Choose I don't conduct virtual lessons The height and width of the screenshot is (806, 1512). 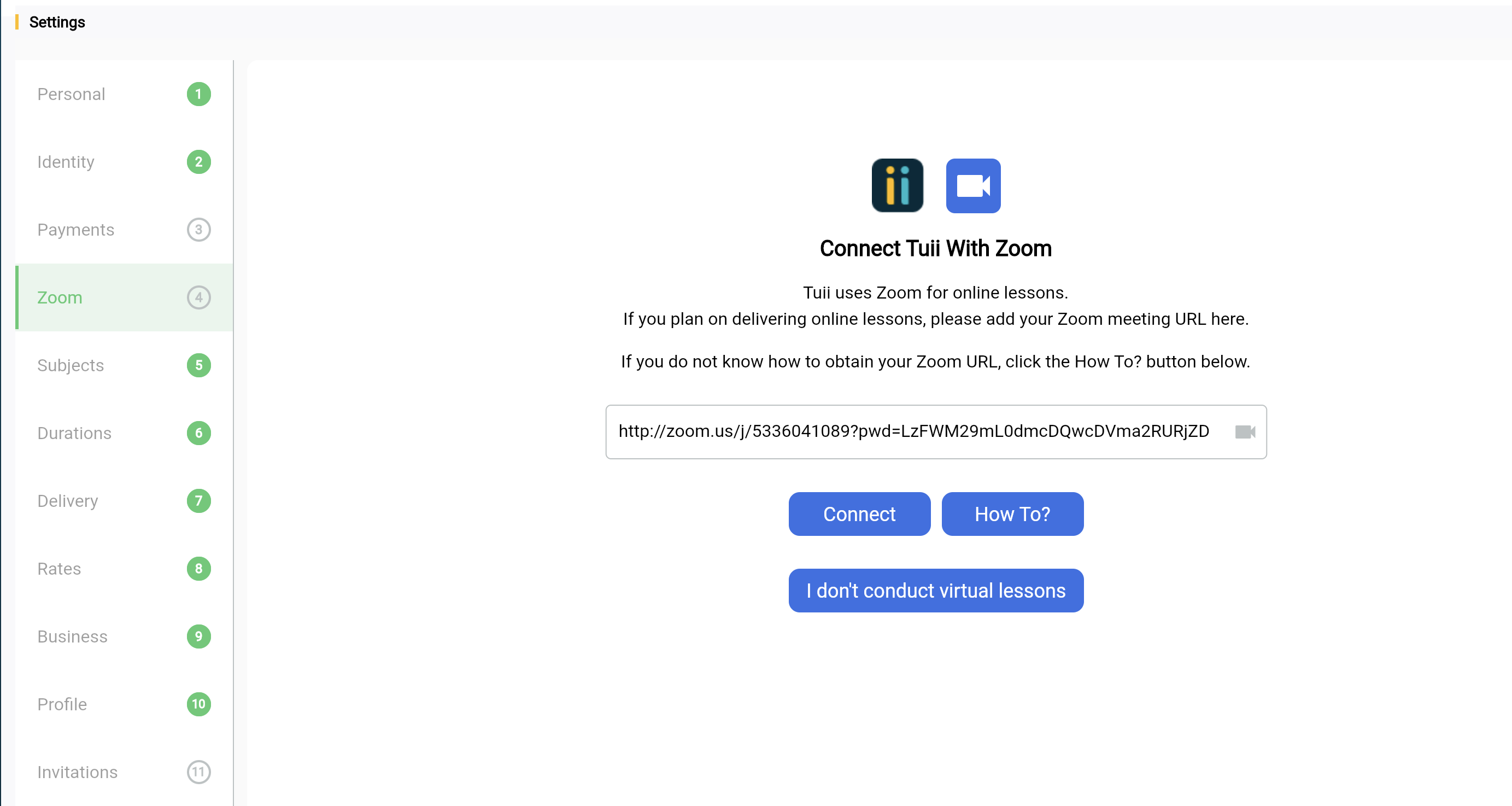tap(936, 591)
